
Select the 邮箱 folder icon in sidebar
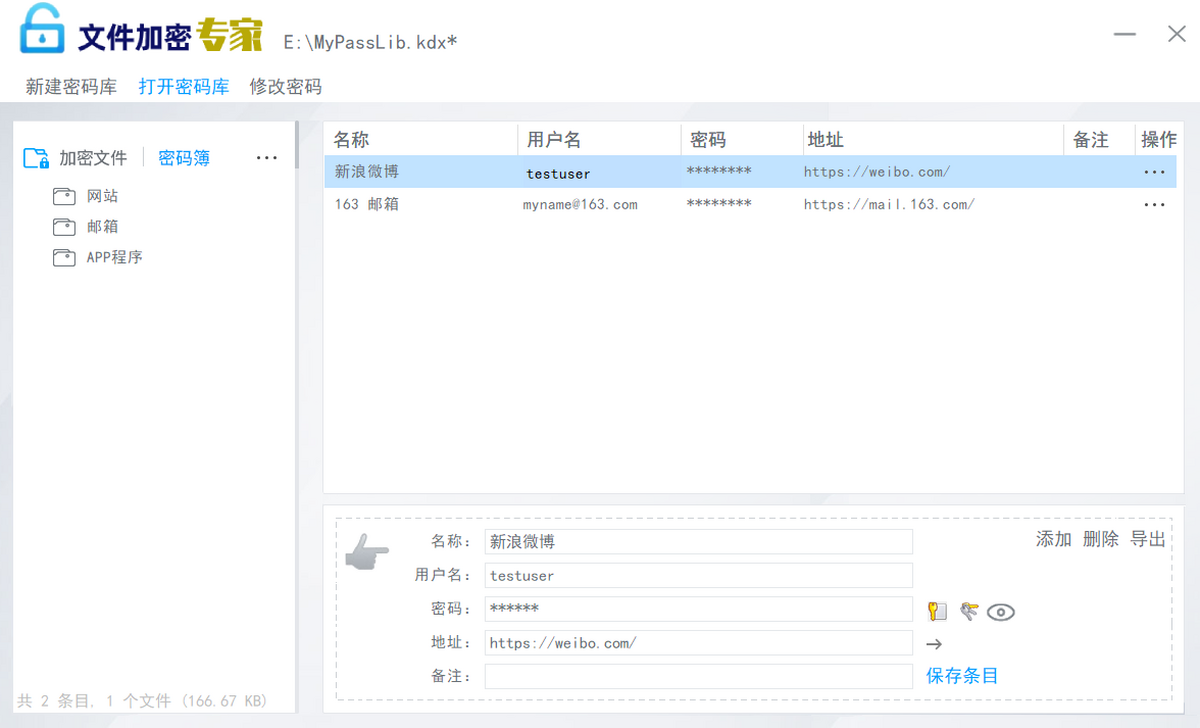click(x=64, y=227)
